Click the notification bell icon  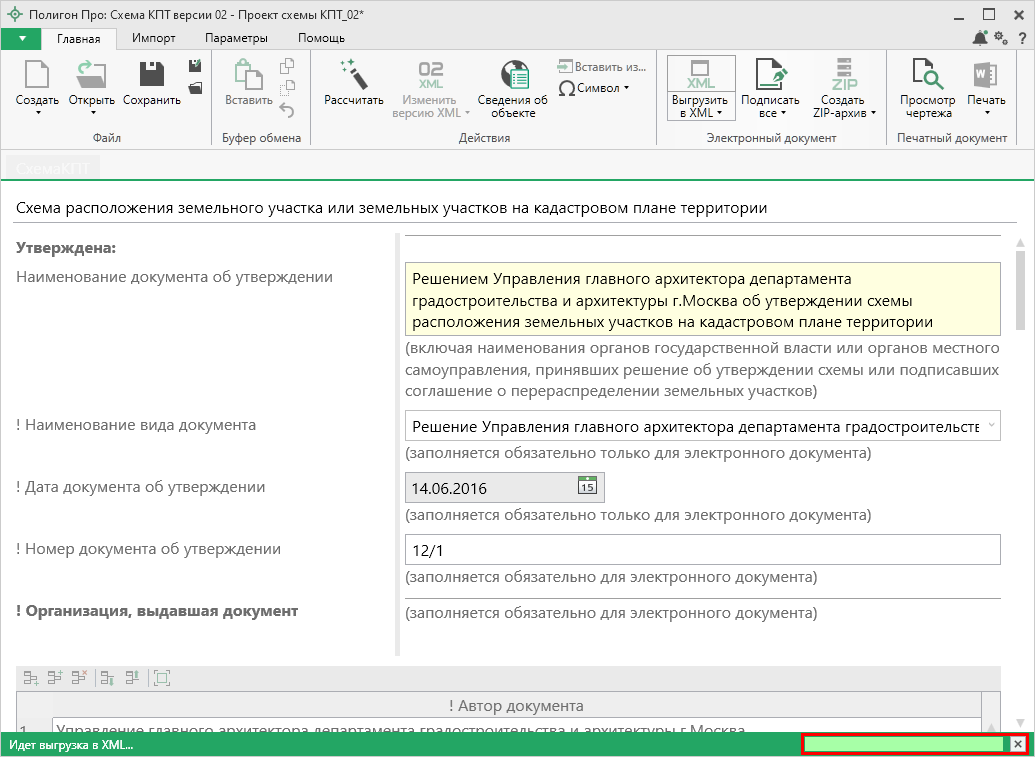[980, 38]
